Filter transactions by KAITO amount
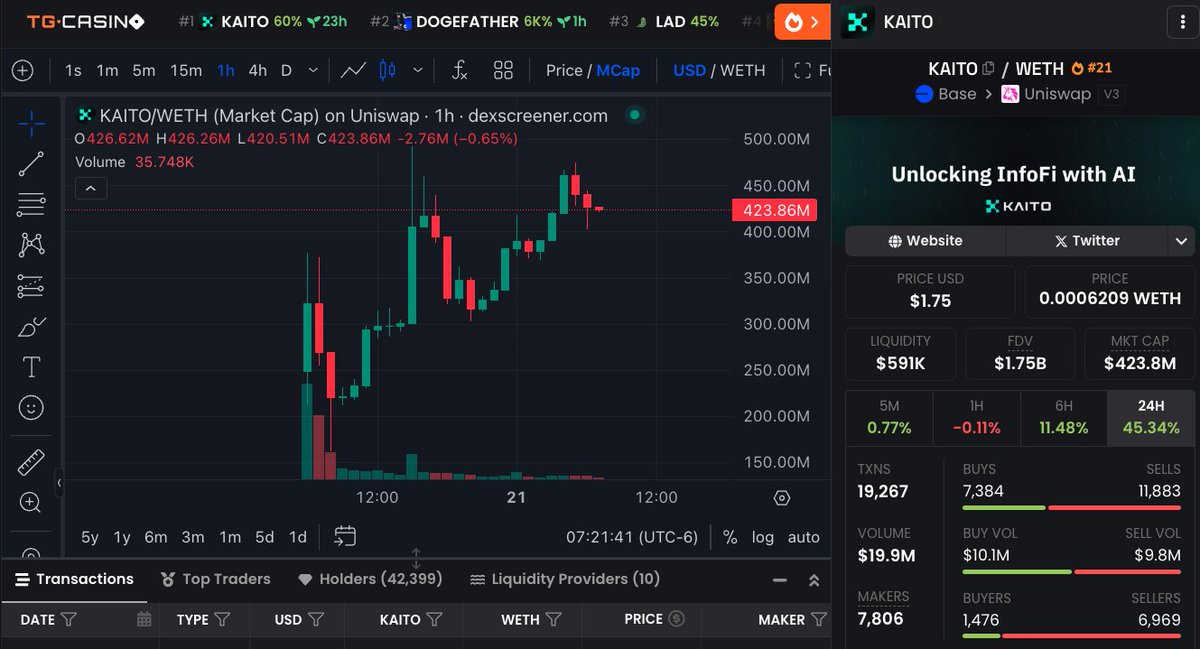Image resolution: width=1200 pixels, height=649 pixels. point(434,619)
